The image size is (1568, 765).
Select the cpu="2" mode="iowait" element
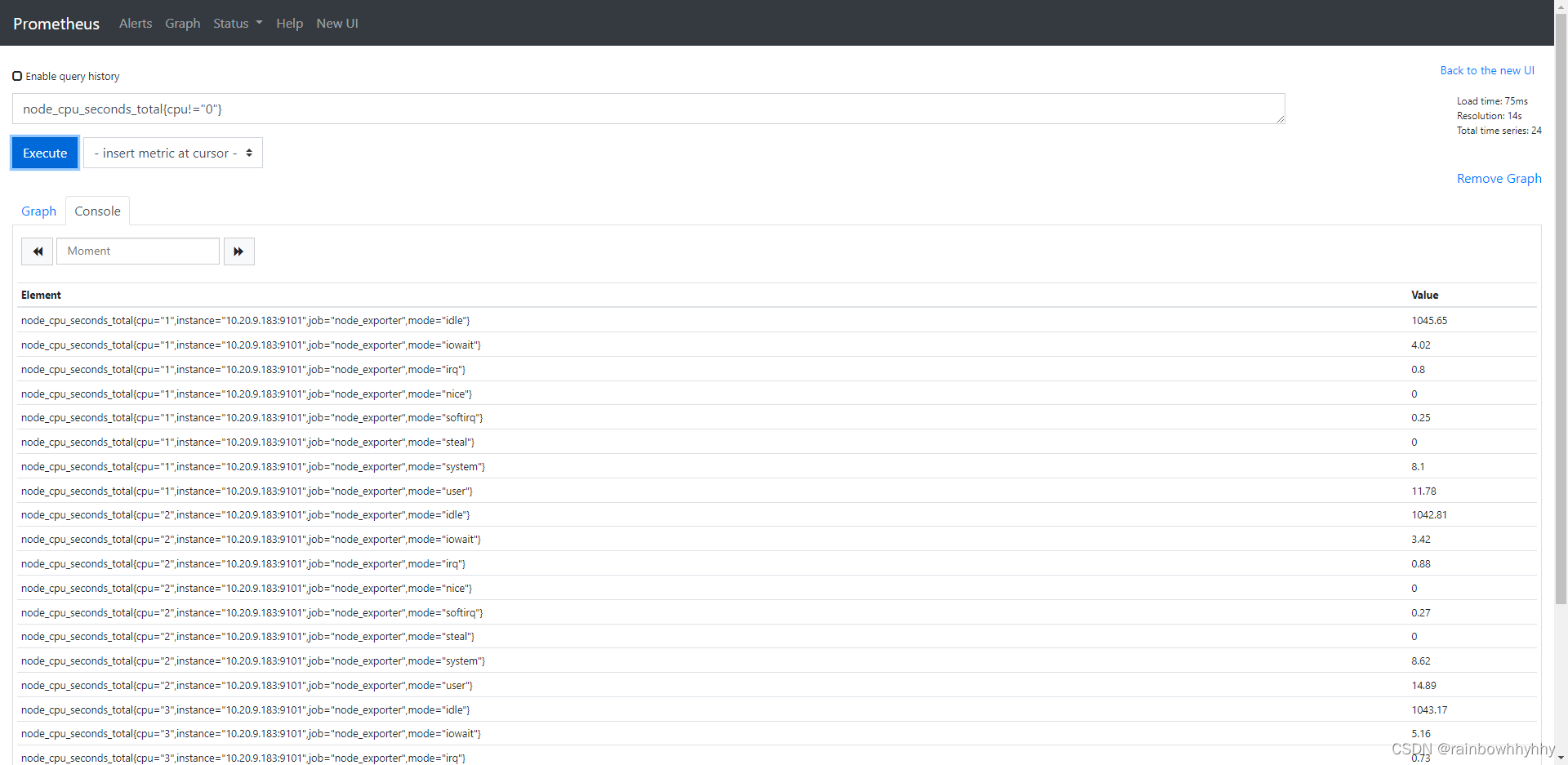(251, 539)
